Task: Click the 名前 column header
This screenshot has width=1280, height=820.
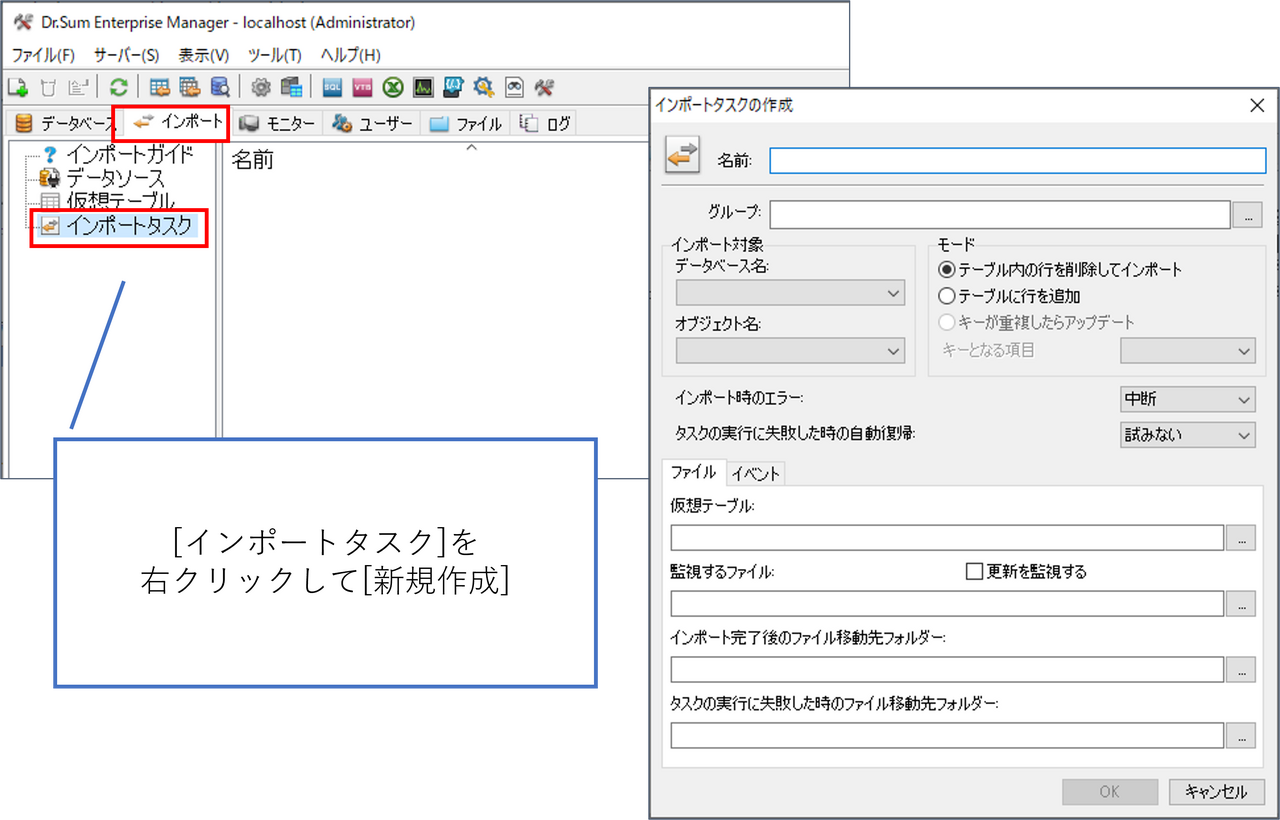Action: point(253,160)
